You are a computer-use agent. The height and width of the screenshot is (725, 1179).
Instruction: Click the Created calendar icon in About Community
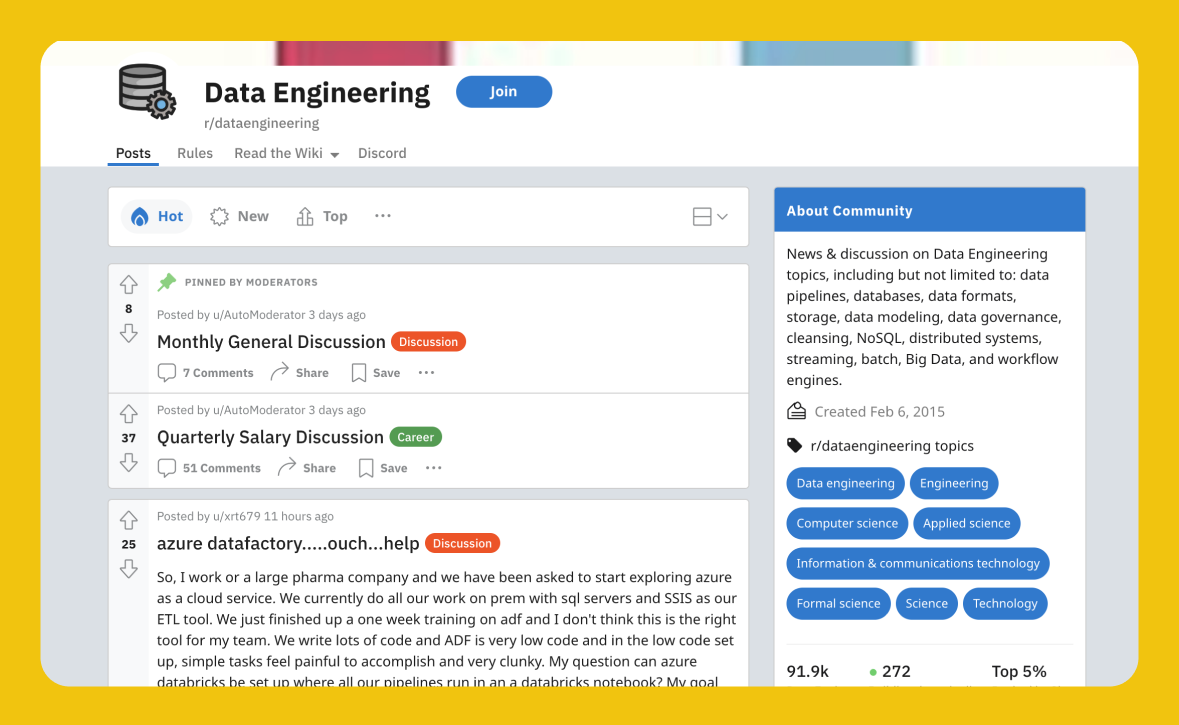pyautogui.click(x=795, y=410)
